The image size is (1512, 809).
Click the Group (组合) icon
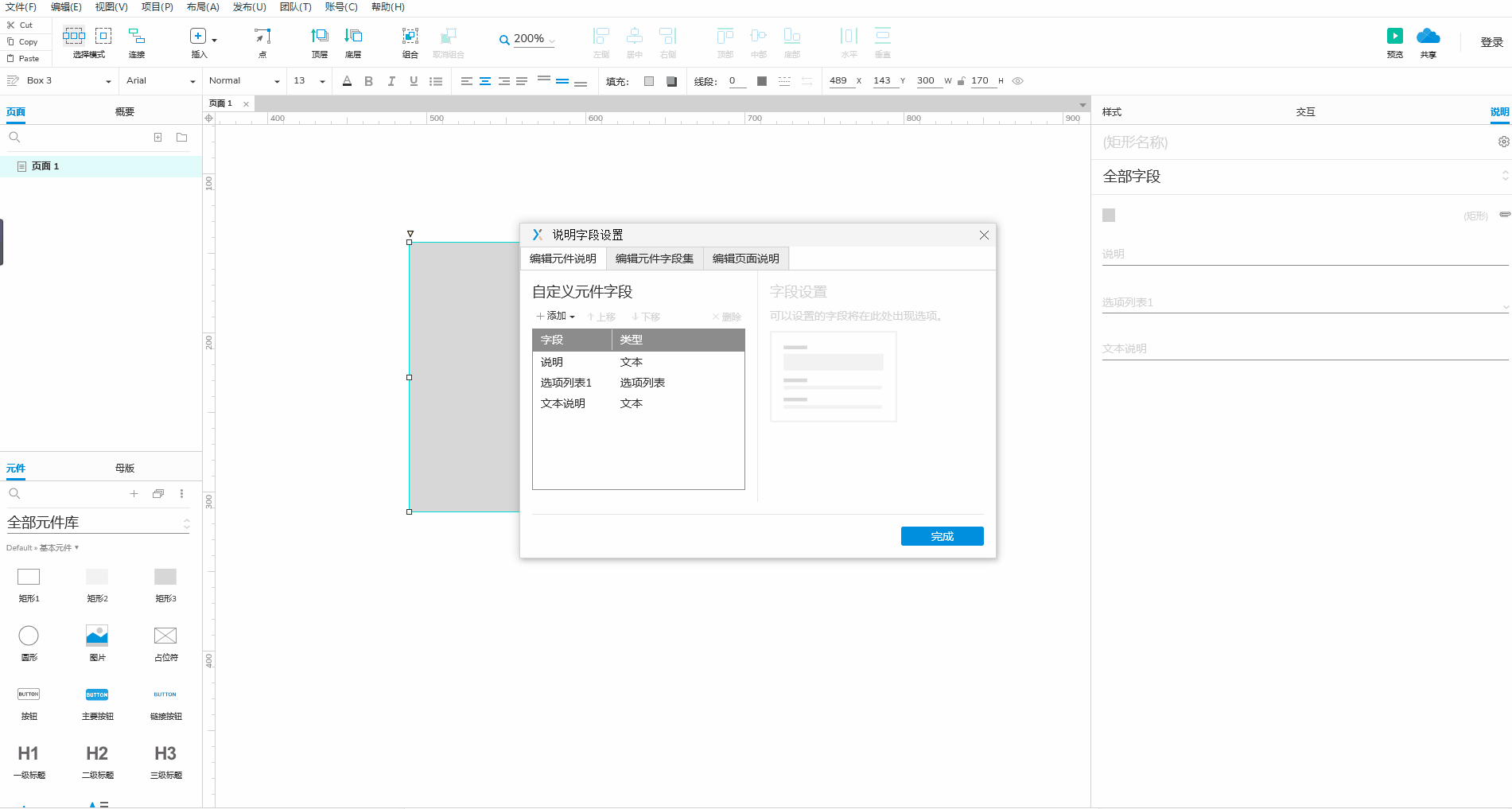click(x=410, y=37)
